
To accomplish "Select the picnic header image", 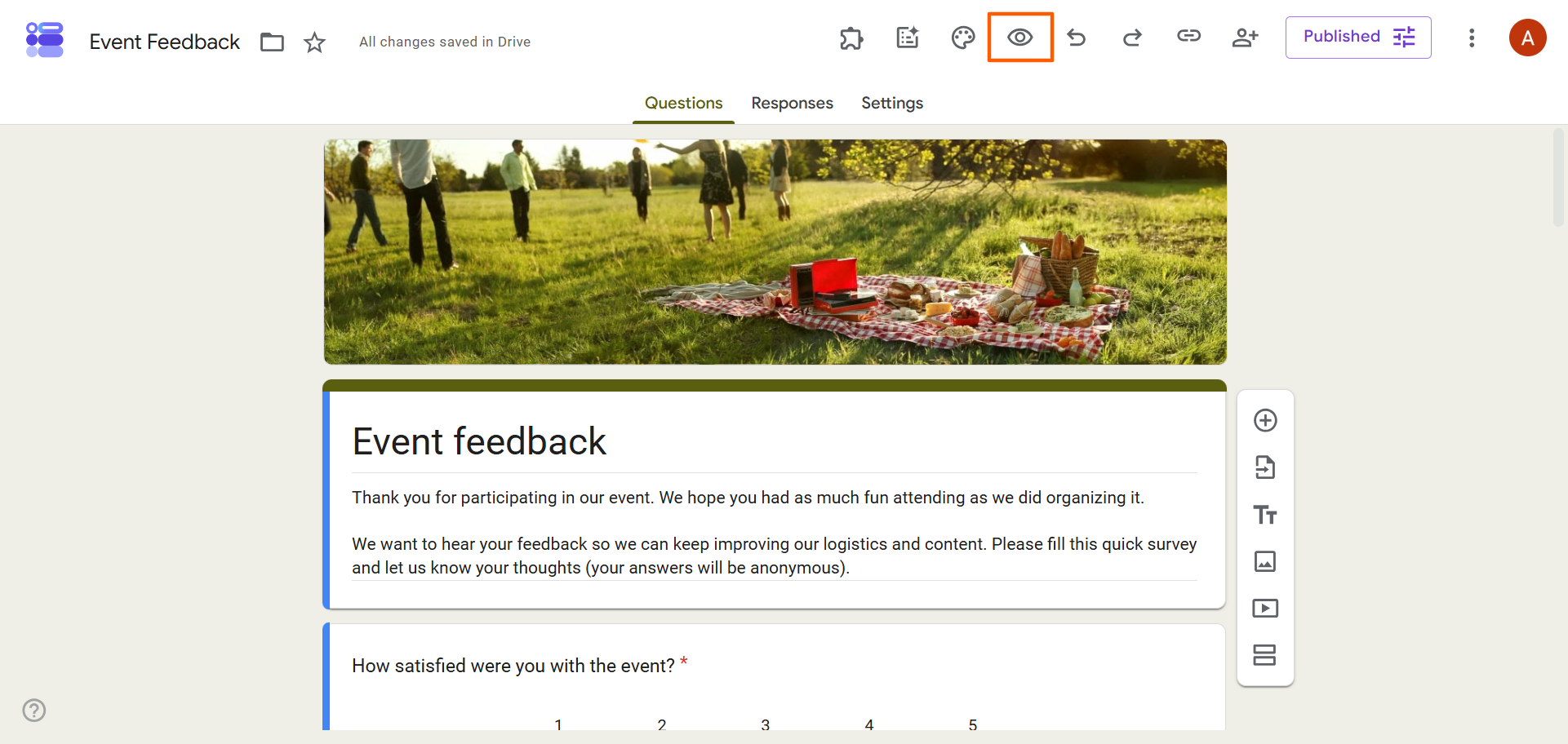I will 775,252.
